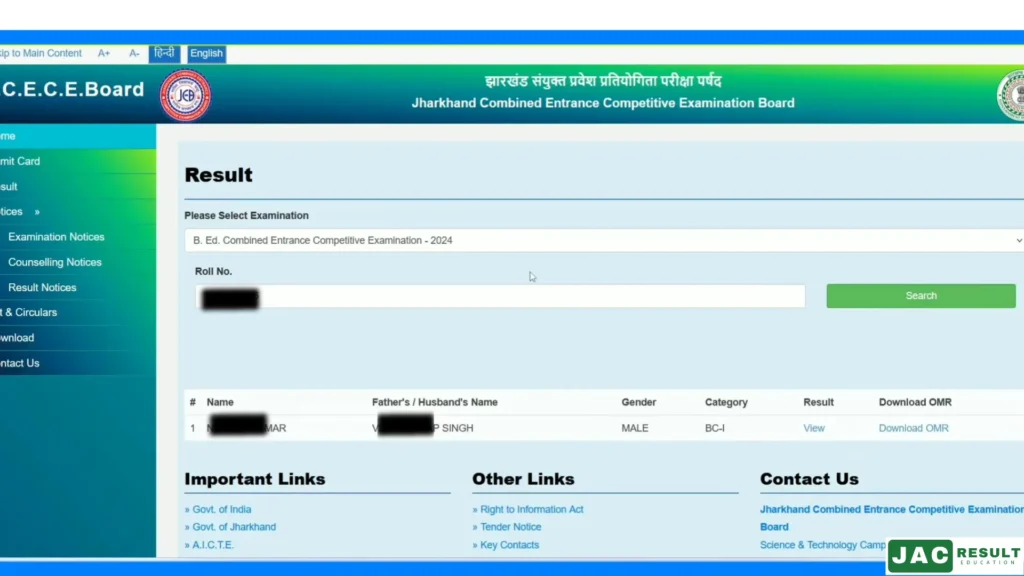
Task: Open the Govt. of India link
Action: (221, 509)
